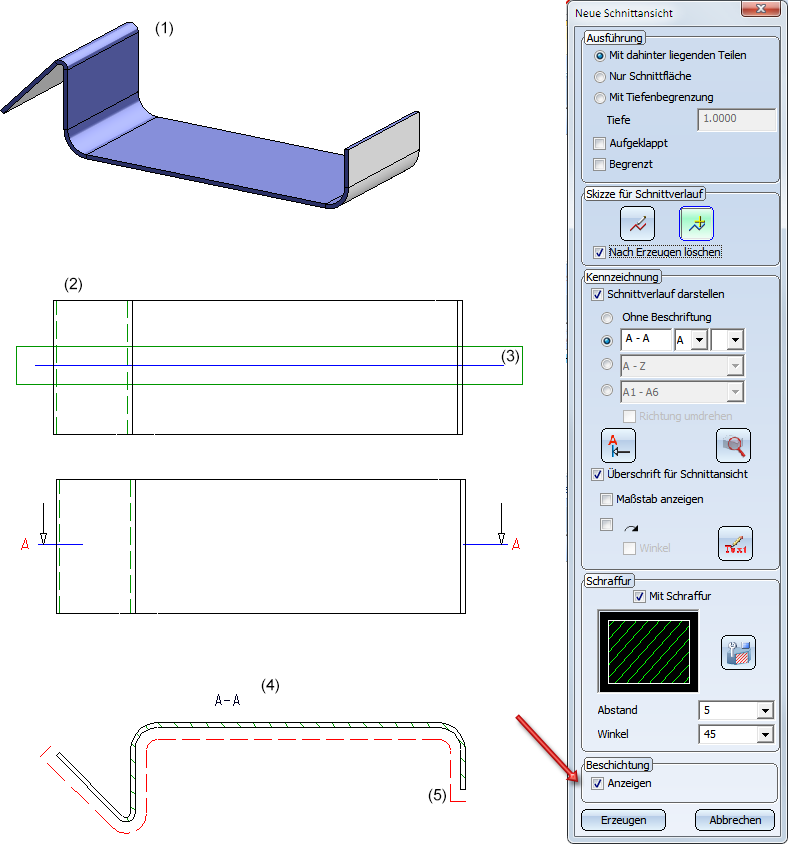
Task: Click the load hatching settings icon
Action: 738,652
